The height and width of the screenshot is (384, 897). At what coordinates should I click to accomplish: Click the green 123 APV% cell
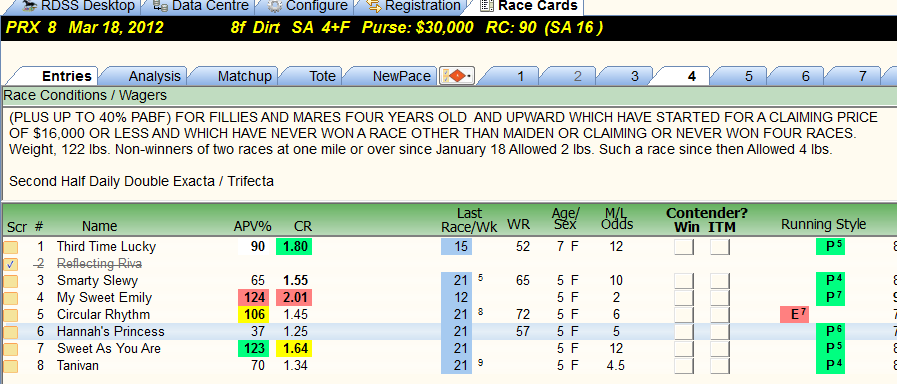(254, 349)
